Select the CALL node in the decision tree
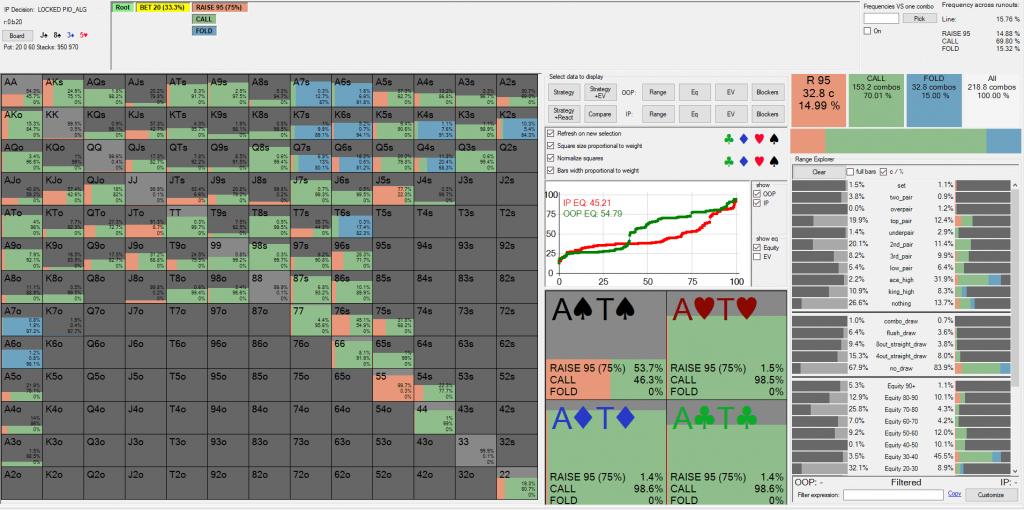Viewport: 1024px width, 510px height. pyautogui.click(x=203, y=19)
